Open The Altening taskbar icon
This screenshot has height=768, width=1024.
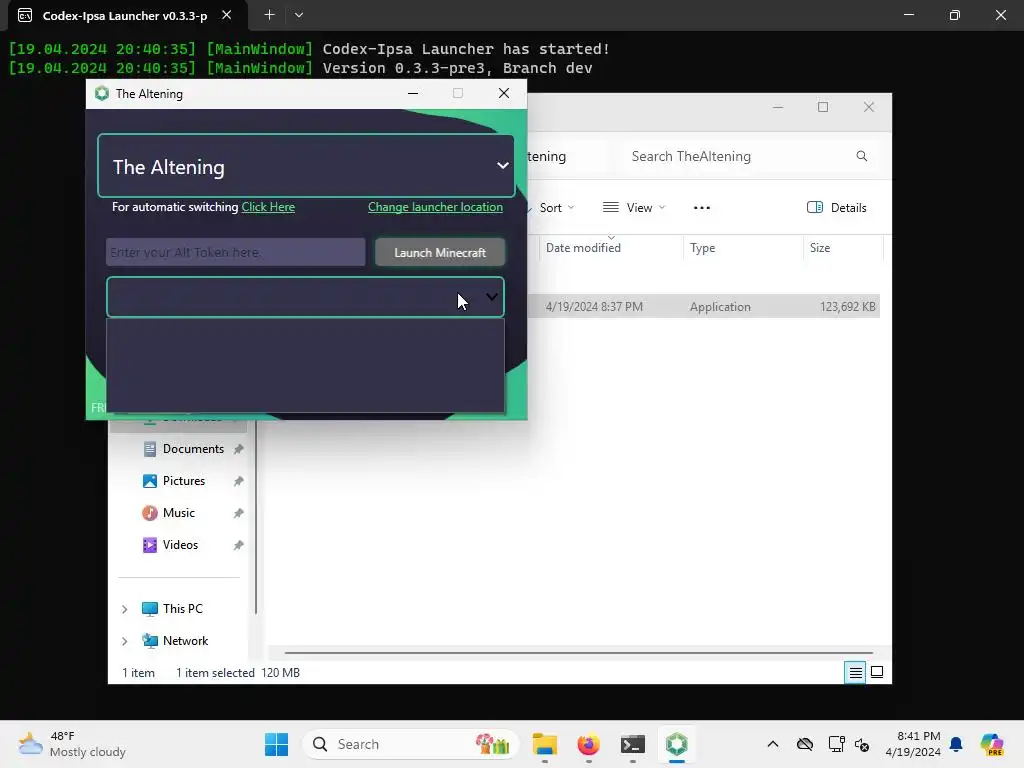point(677,744)
